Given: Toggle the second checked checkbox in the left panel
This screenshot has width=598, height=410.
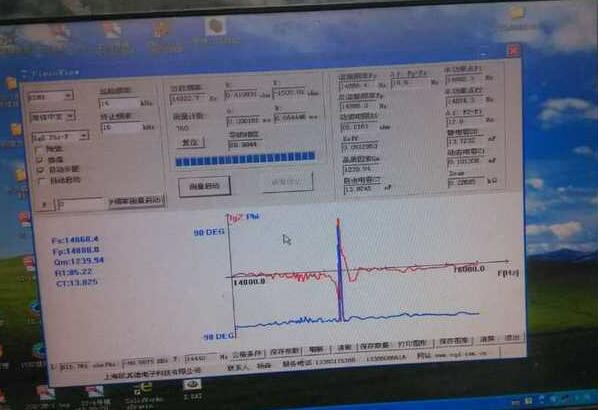Looking at the screenshot, I should 39,159.
